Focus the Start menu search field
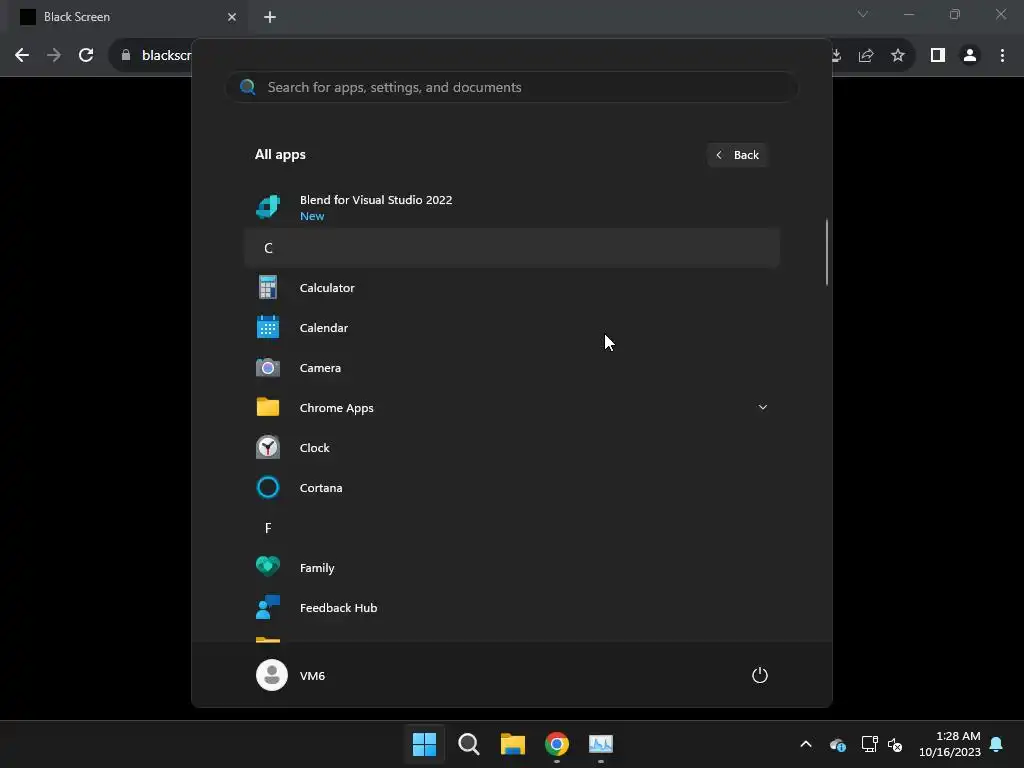Screen dimensions: 1024x768 (x=511, y=87)
